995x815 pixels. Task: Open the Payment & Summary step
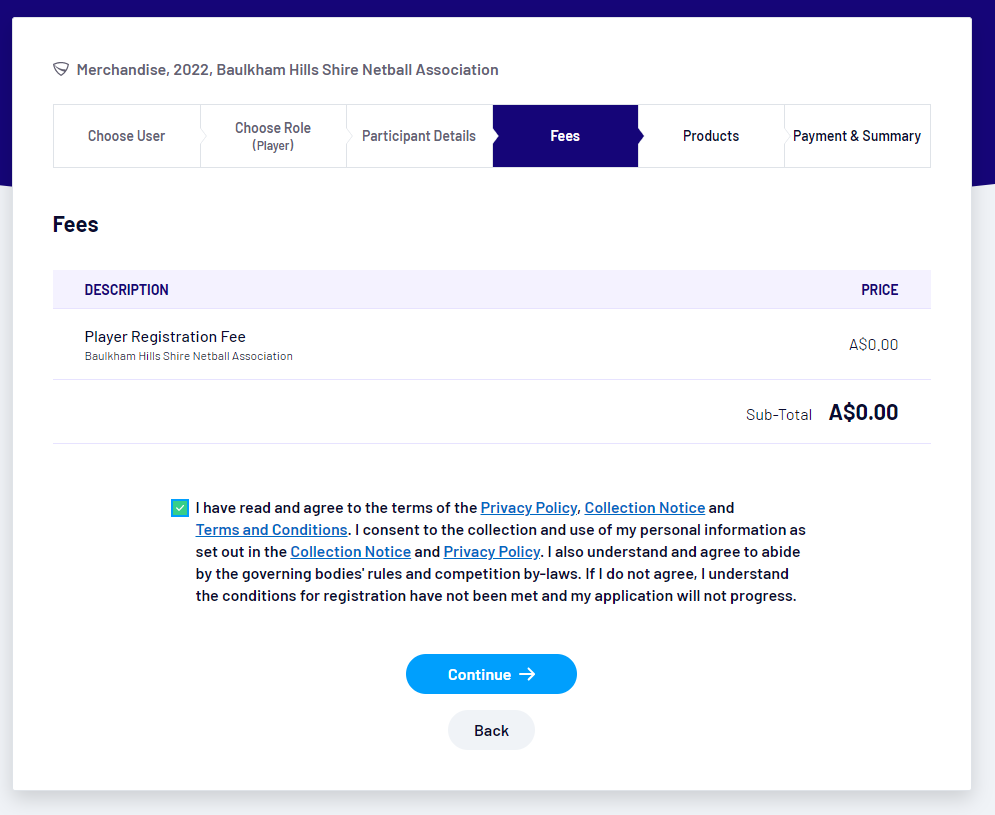click(x=857, y=136)
